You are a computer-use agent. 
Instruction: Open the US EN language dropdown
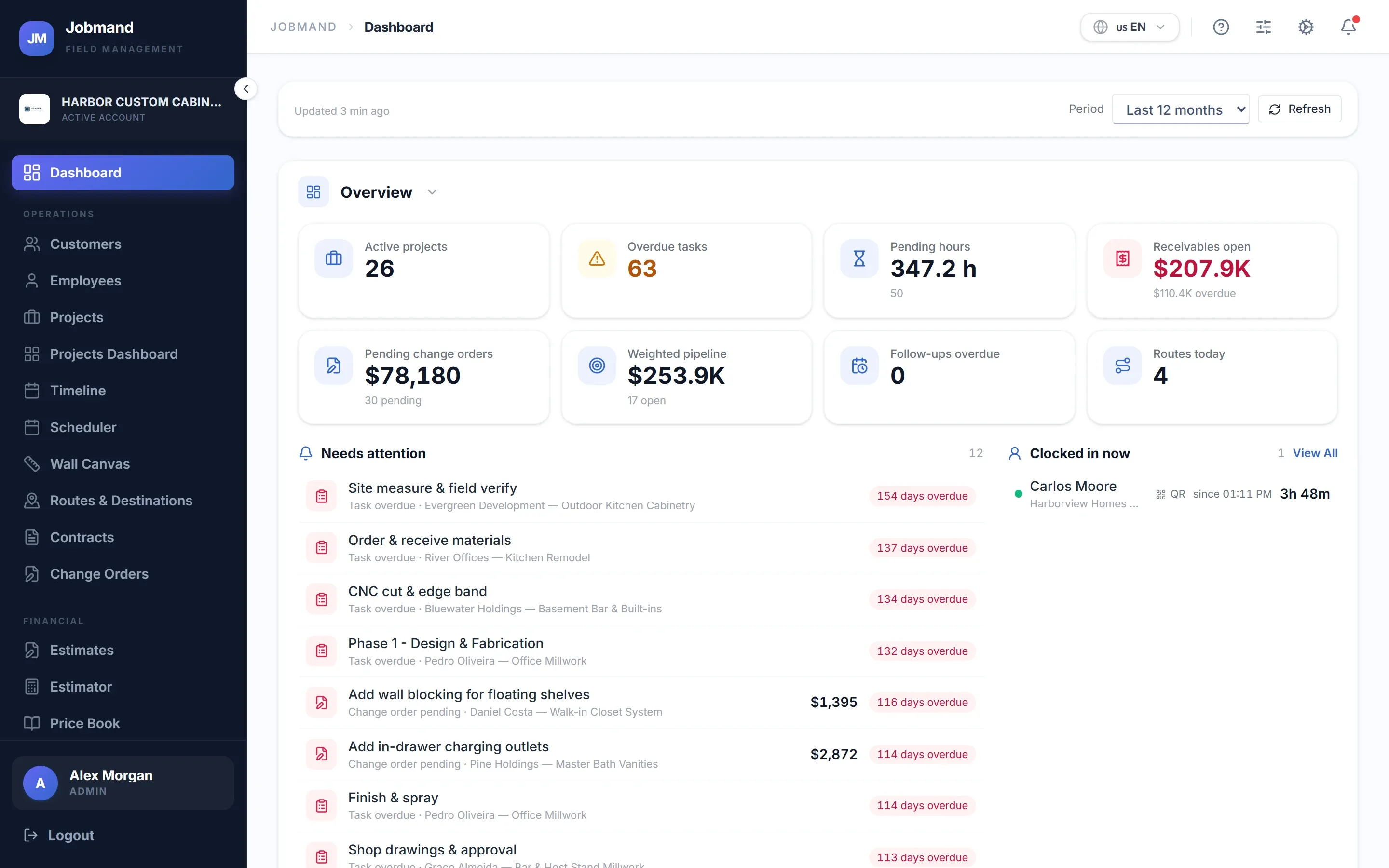[x=1129, y=27]
